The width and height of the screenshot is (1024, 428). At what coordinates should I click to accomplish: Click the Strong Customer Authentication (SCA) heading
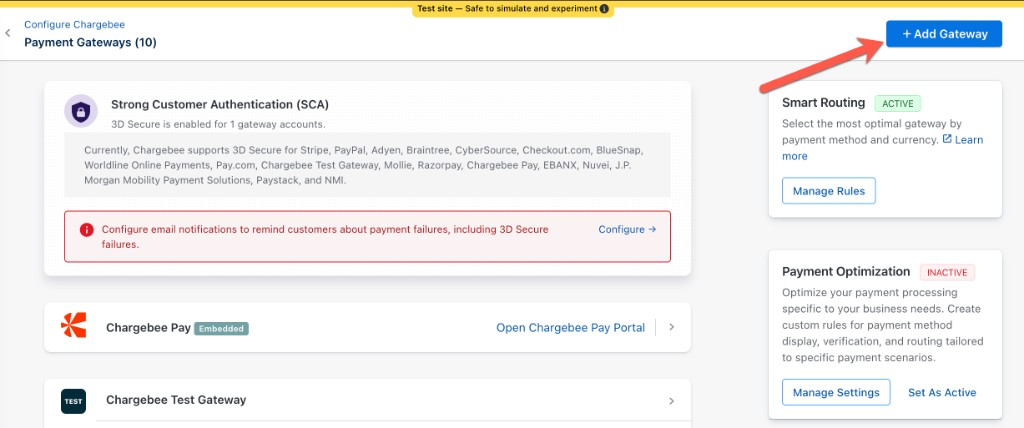tap(220, 104)
